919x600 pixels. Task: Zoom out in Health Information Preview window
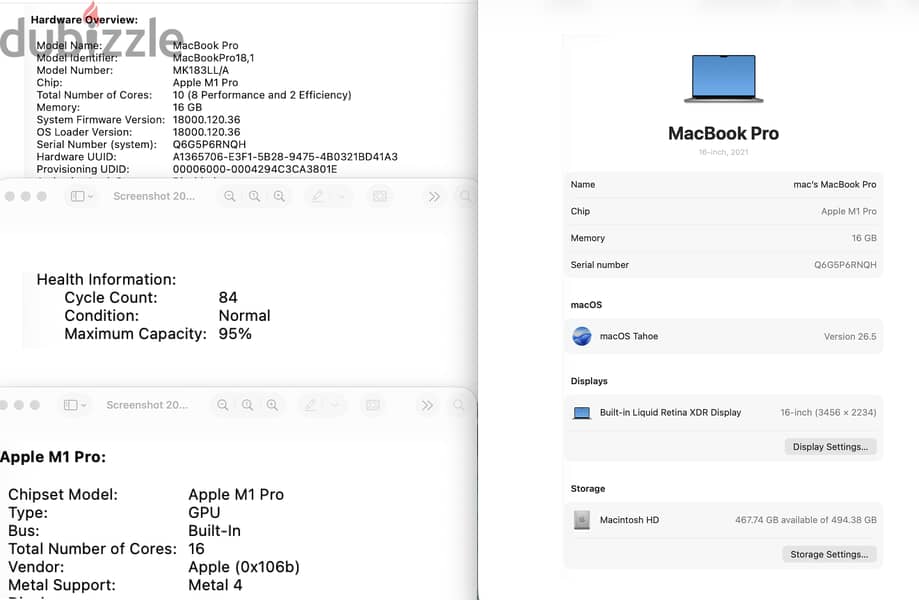(x=230, y=196)
